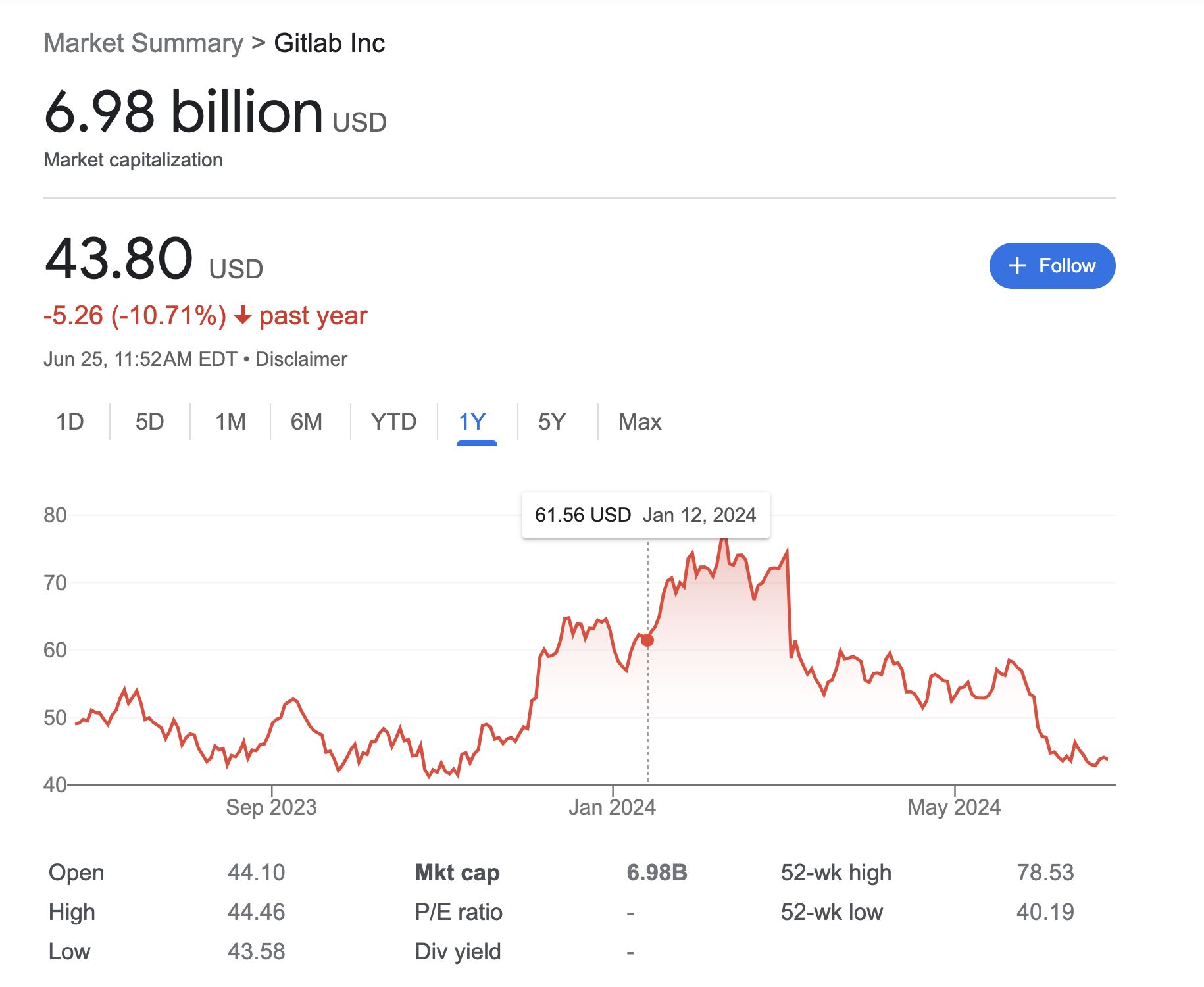Click the High value 44.46
Viewport: 1204px width, 987px height.
tap(257, 912)
